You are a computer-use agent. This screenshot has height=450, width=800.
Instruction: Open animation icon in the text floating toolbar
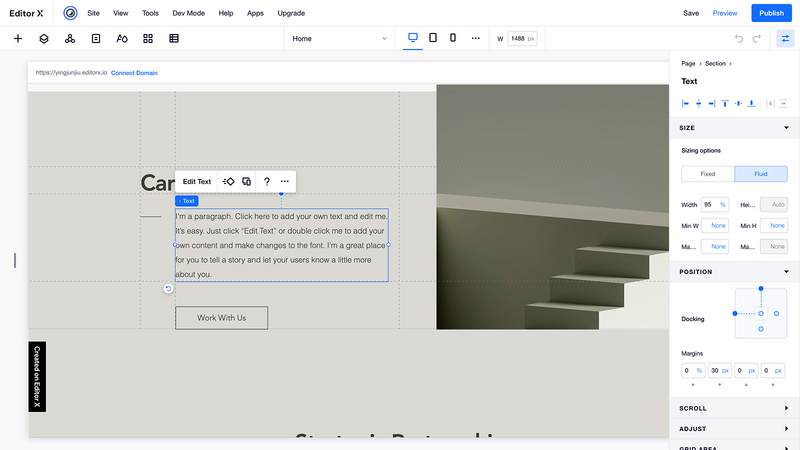point(229,182)
